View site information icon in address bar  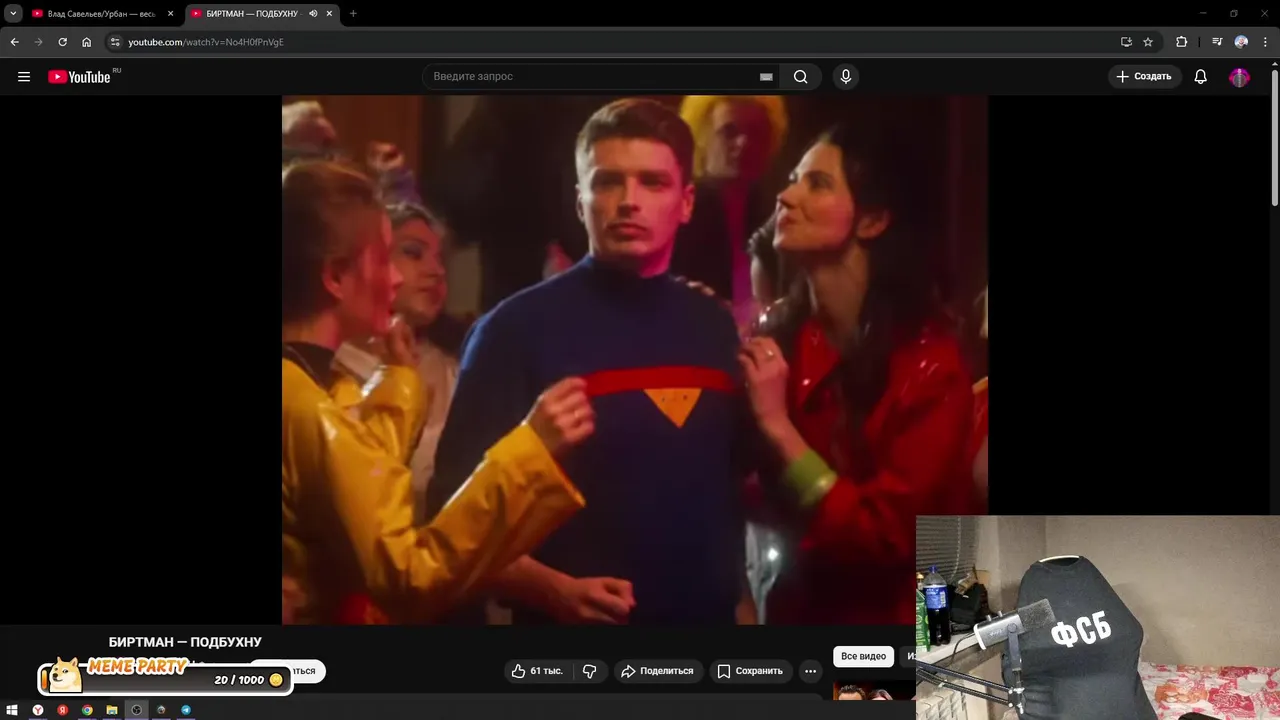(x=115, y=42)
